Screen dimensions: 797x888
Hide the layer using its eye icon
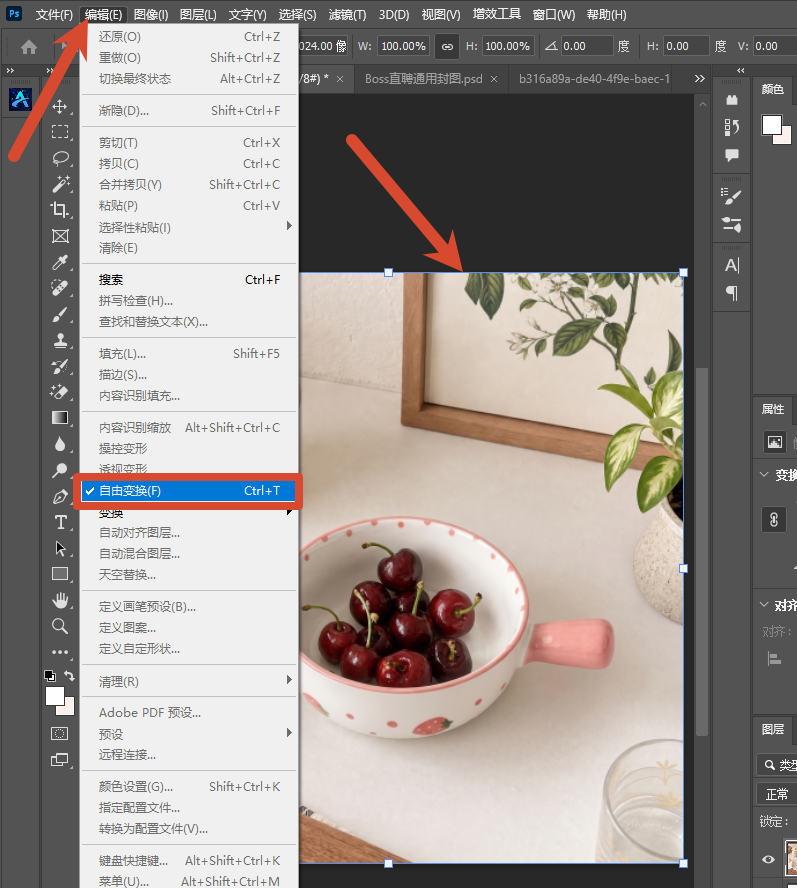point(768,859)
